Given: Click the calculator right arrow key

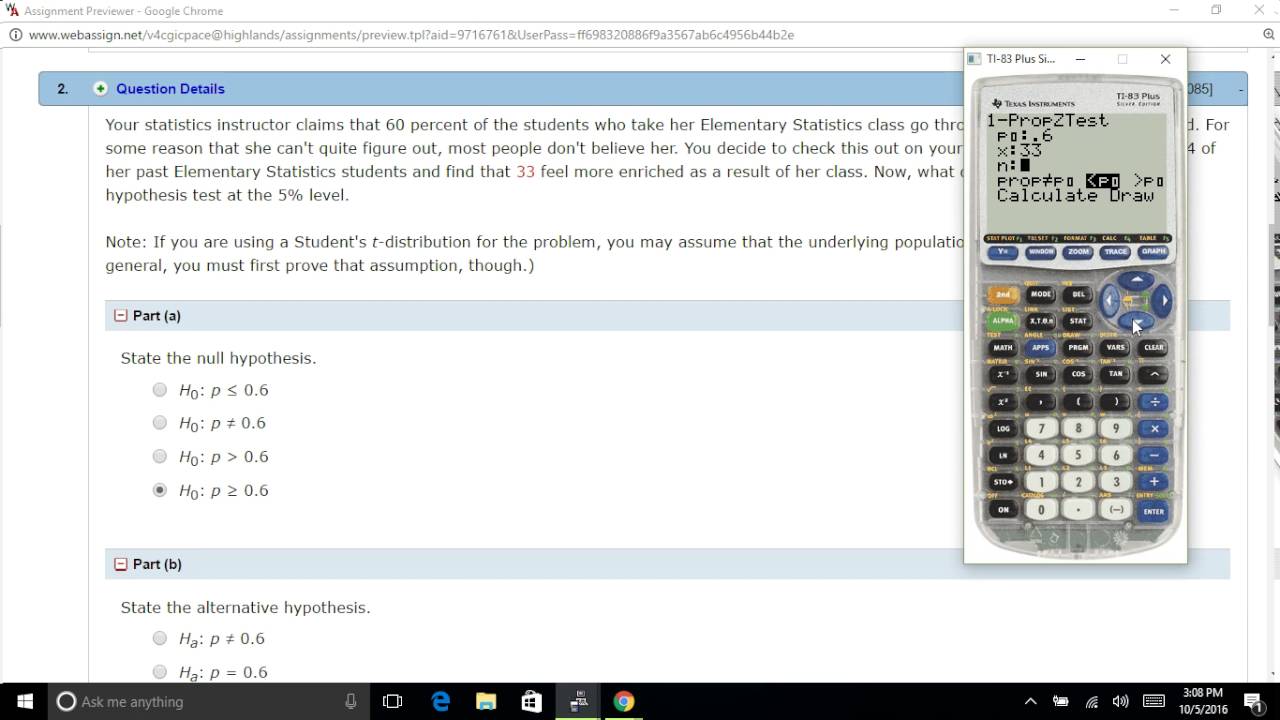Looking at the screenshot, I should pos(1162,300).
